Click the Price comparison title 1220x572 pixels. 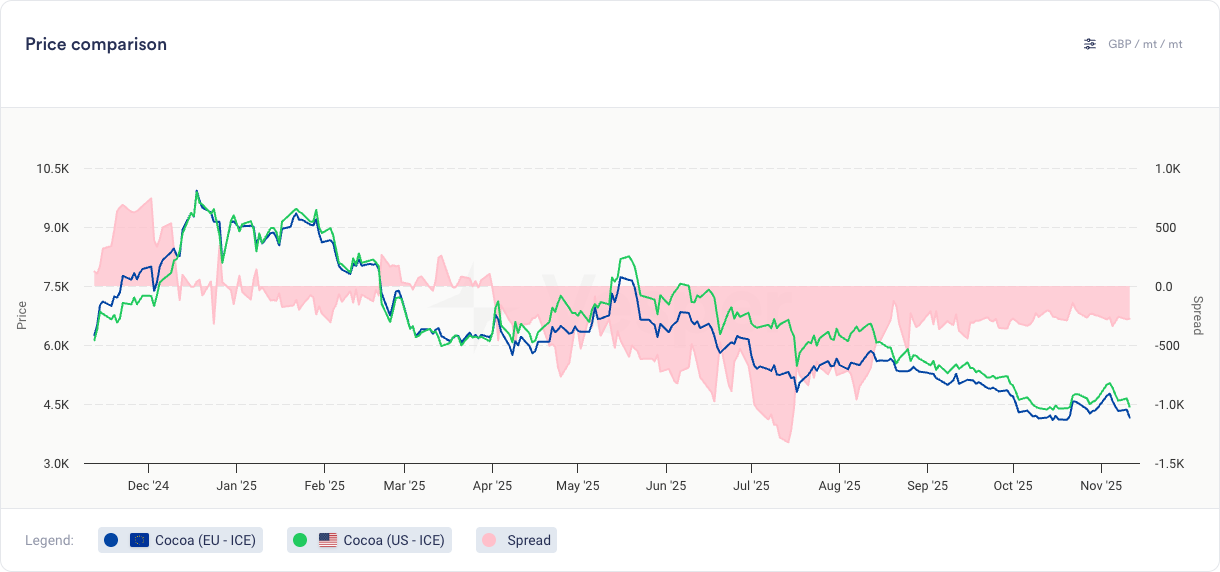[x=96, y=44]
